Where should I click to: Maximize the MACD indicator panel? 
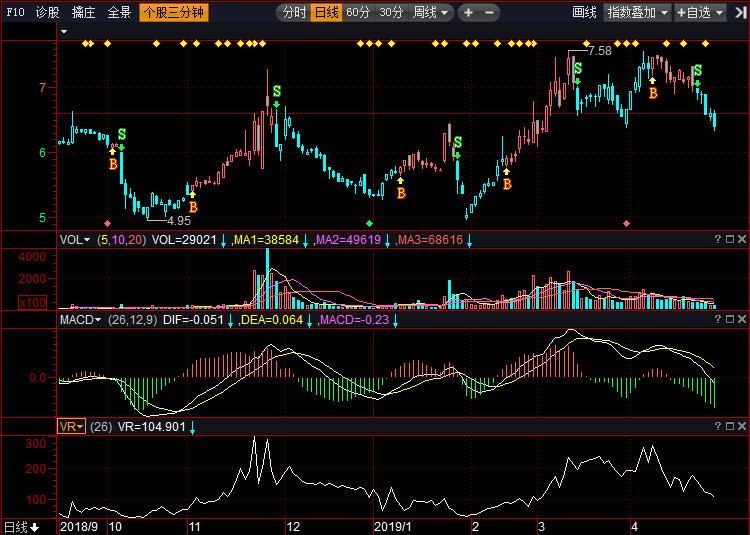tap(730, 319)
